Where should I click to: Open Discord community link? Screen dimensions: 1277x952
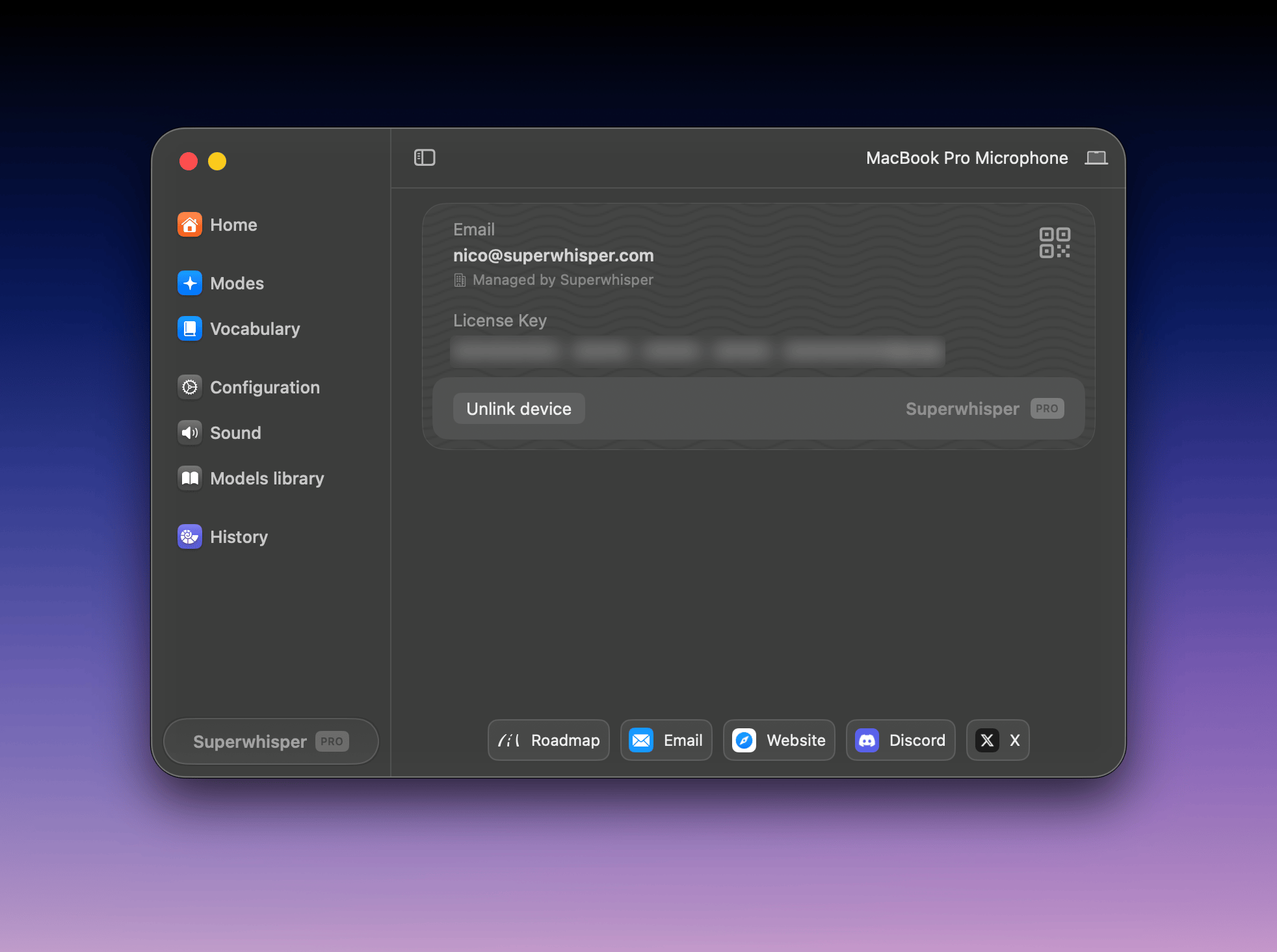point(901,740)
